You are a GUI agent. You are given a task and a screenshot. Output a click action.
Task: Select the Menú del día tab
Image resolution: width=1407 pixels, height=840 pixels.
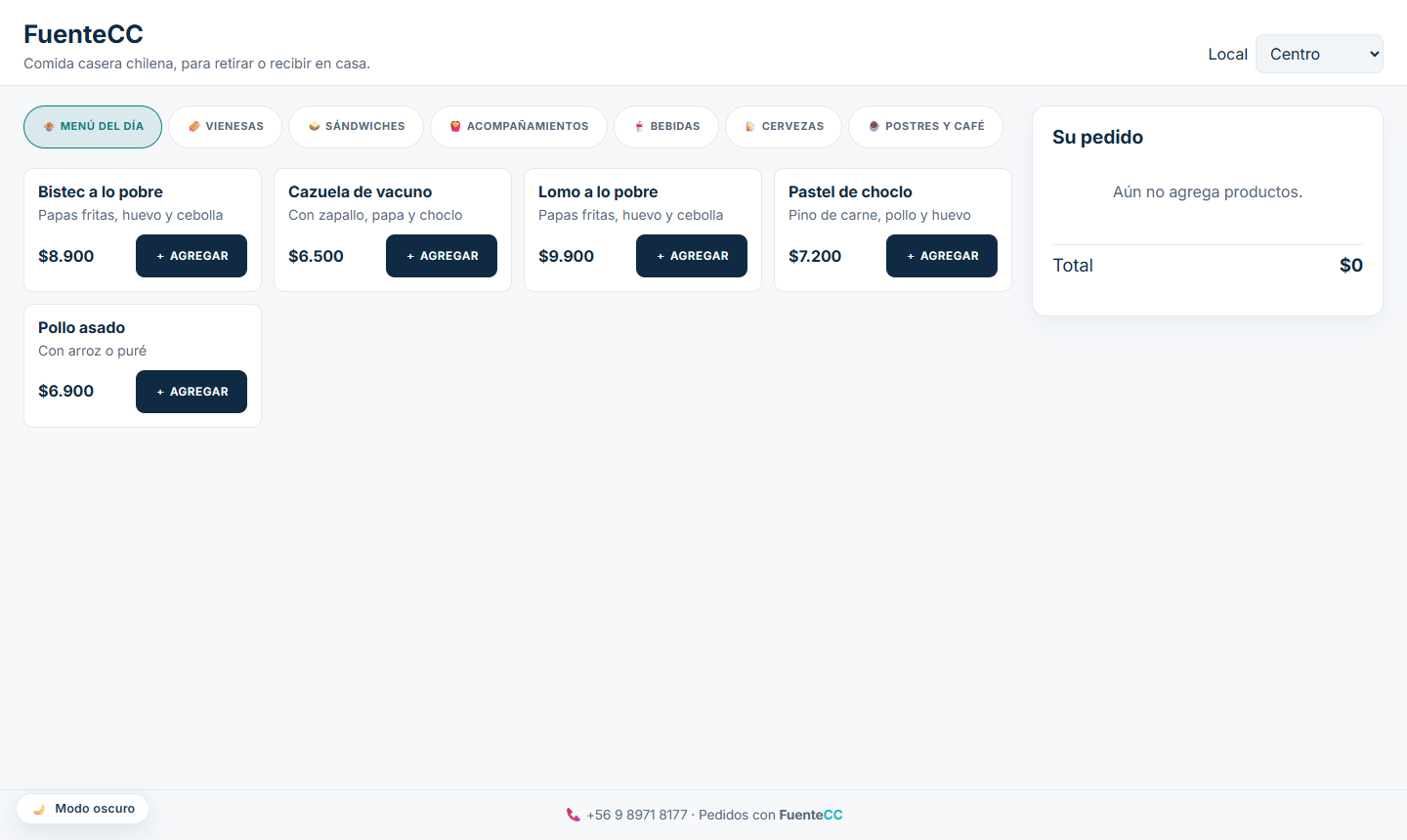click(x=93, y=127)
